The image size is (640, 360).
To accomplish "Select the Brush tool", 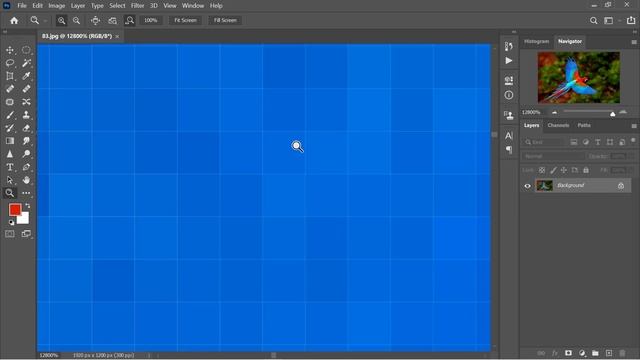I will tap(10, 115).
